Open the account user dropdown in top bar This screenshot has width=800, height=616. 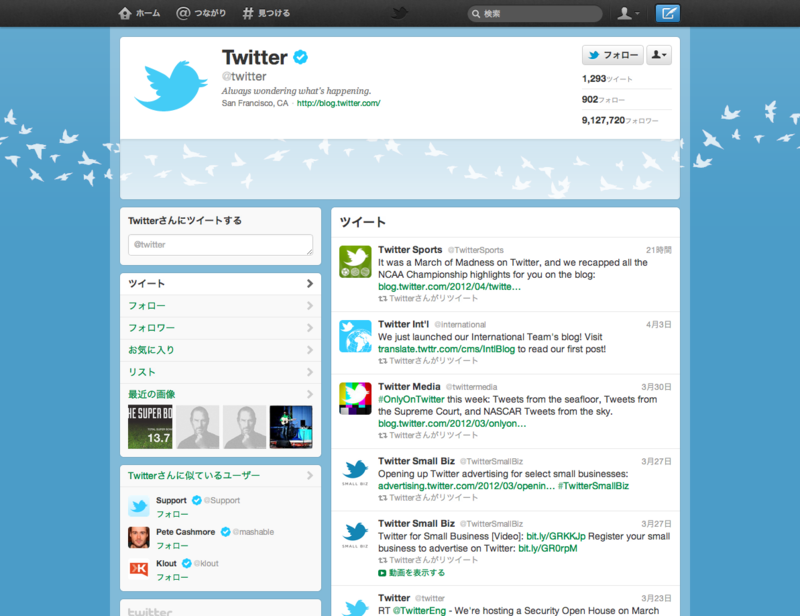coord(628,13)
